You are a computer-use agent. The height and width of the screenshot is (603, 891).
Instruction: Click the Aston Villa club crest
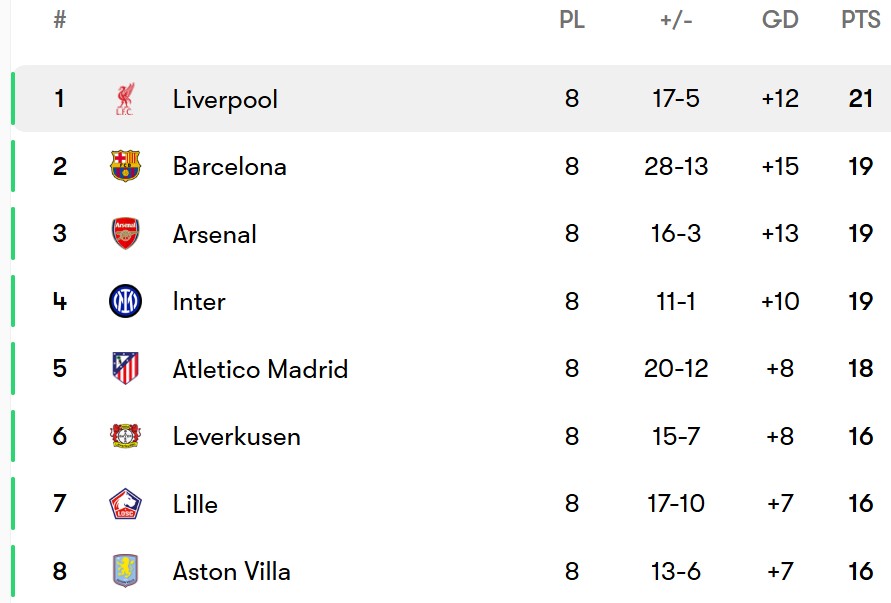pos(125,571)
